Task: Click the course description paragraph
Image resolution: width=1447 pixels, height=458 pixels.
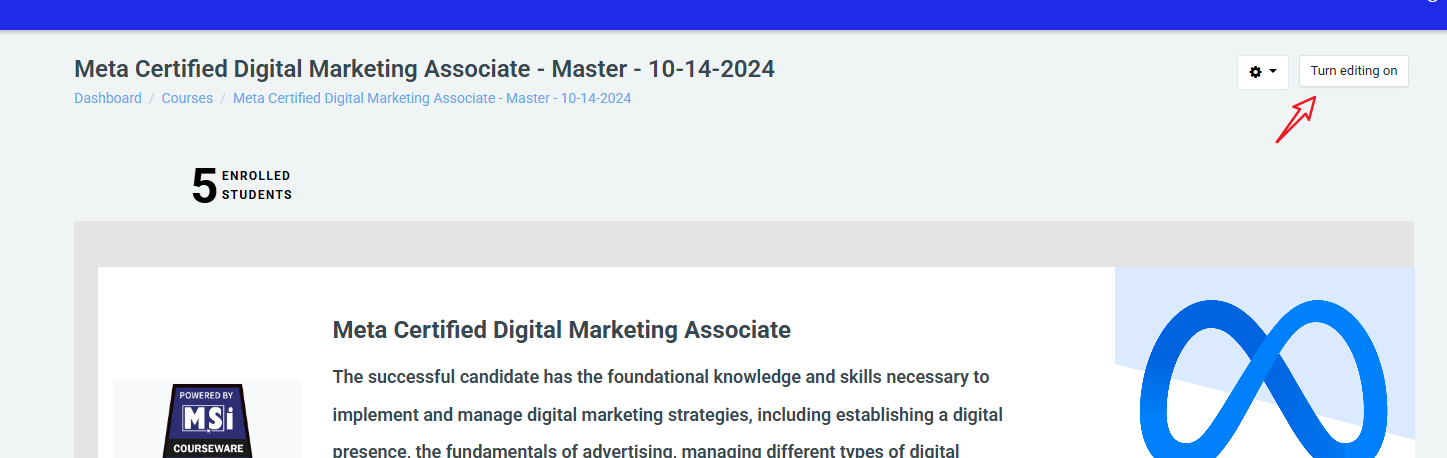Action: (660, 414)
